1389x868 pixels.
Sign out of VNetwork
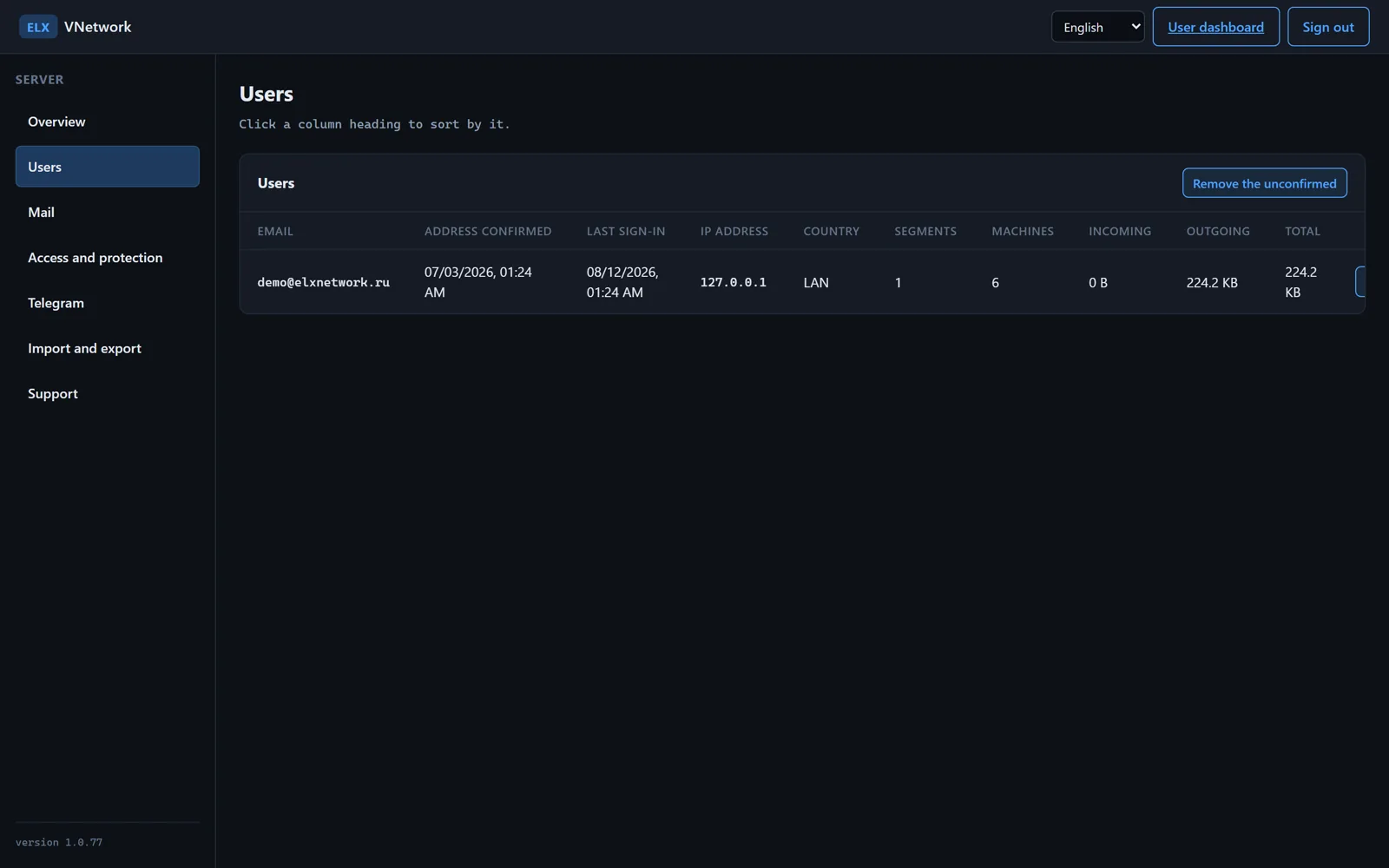tap(1327, 27)
